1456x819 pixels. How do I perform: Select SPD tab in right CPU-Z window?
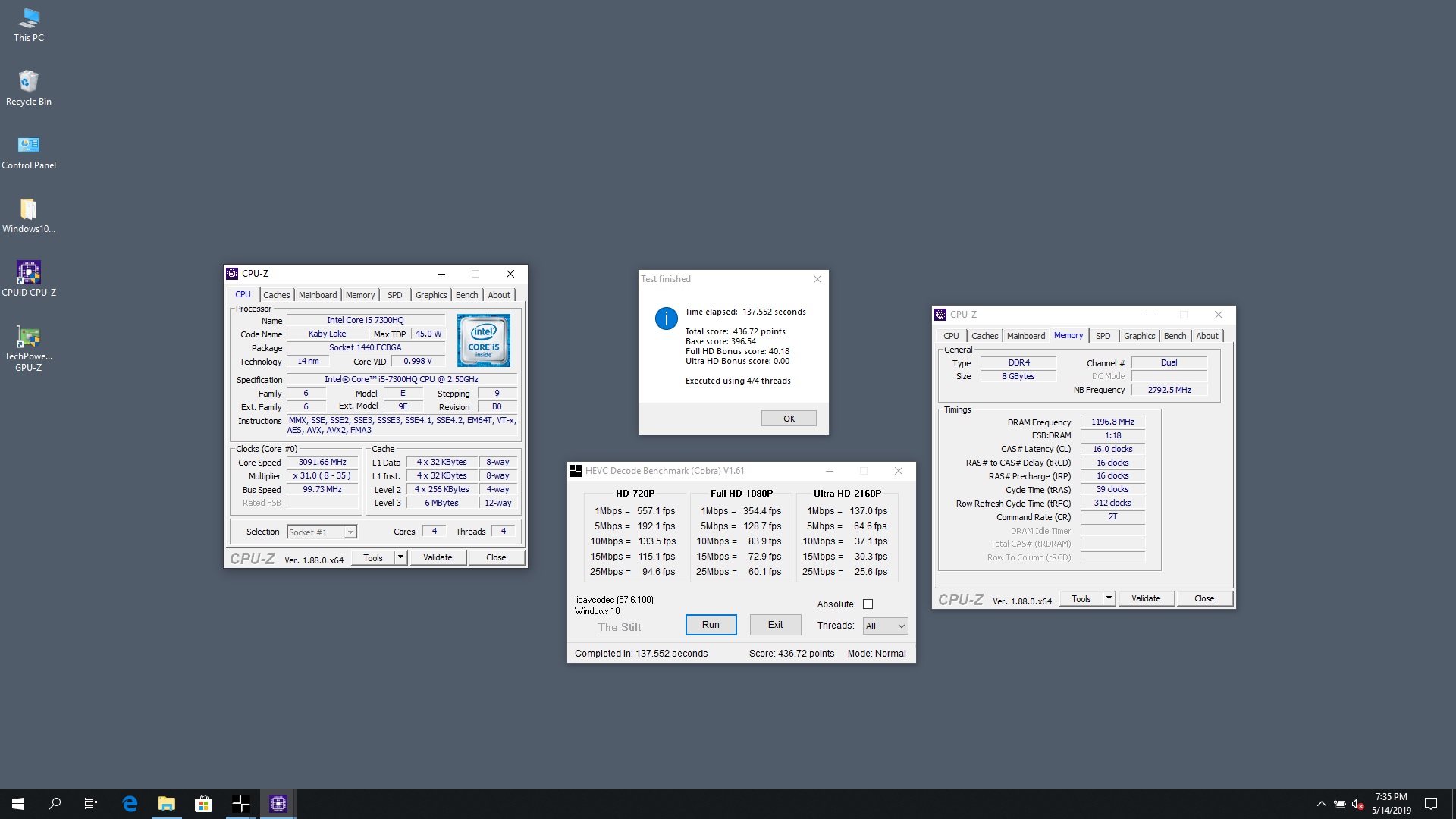tap(1103, 336)
